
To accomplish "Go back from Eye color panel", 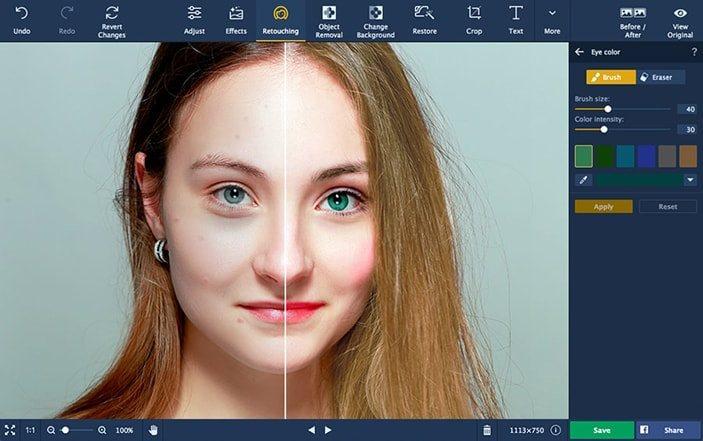I will (579, 52).
